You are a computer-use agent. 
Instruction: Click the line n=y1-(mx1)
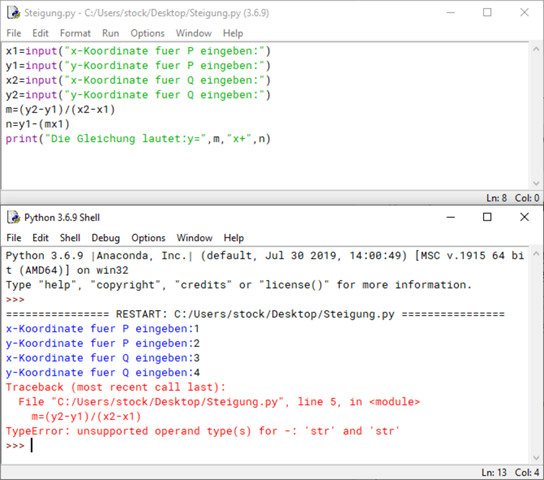[37, 124]
